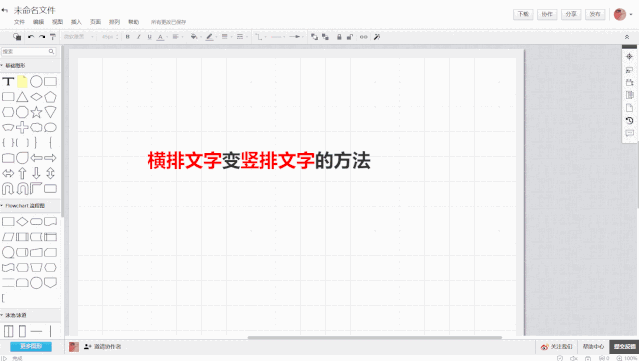
Task: Click the overlapping-shapes icon at the toolbar's left end
Action: point(17,37)
